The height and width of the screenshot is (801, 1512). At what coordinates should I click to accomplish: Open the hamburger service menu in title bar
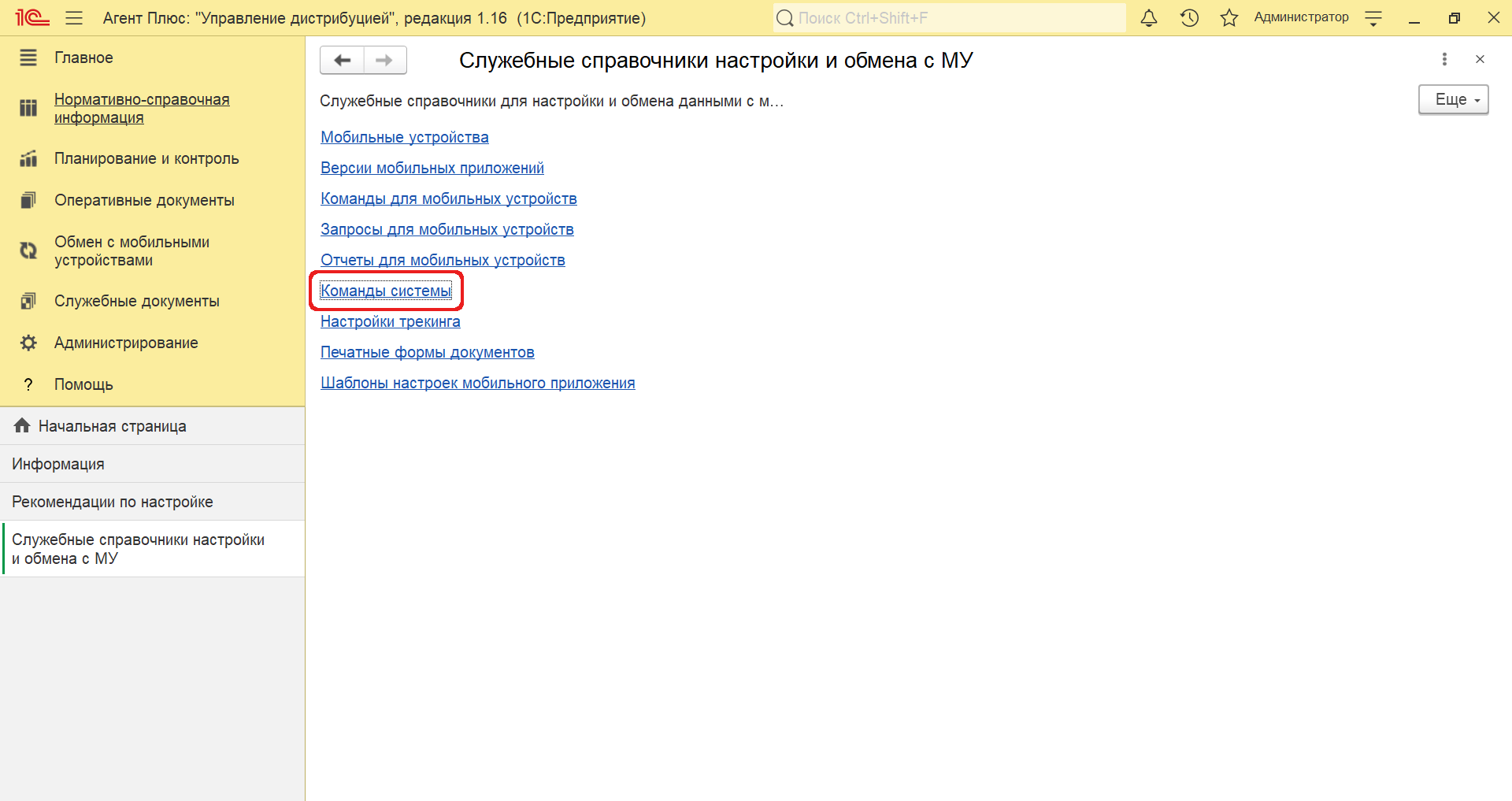click(74, 17)
